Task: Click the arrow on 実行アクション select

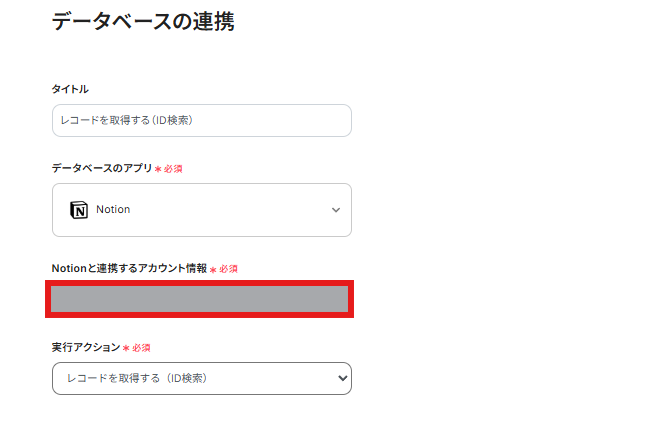Action: (343, 378)
